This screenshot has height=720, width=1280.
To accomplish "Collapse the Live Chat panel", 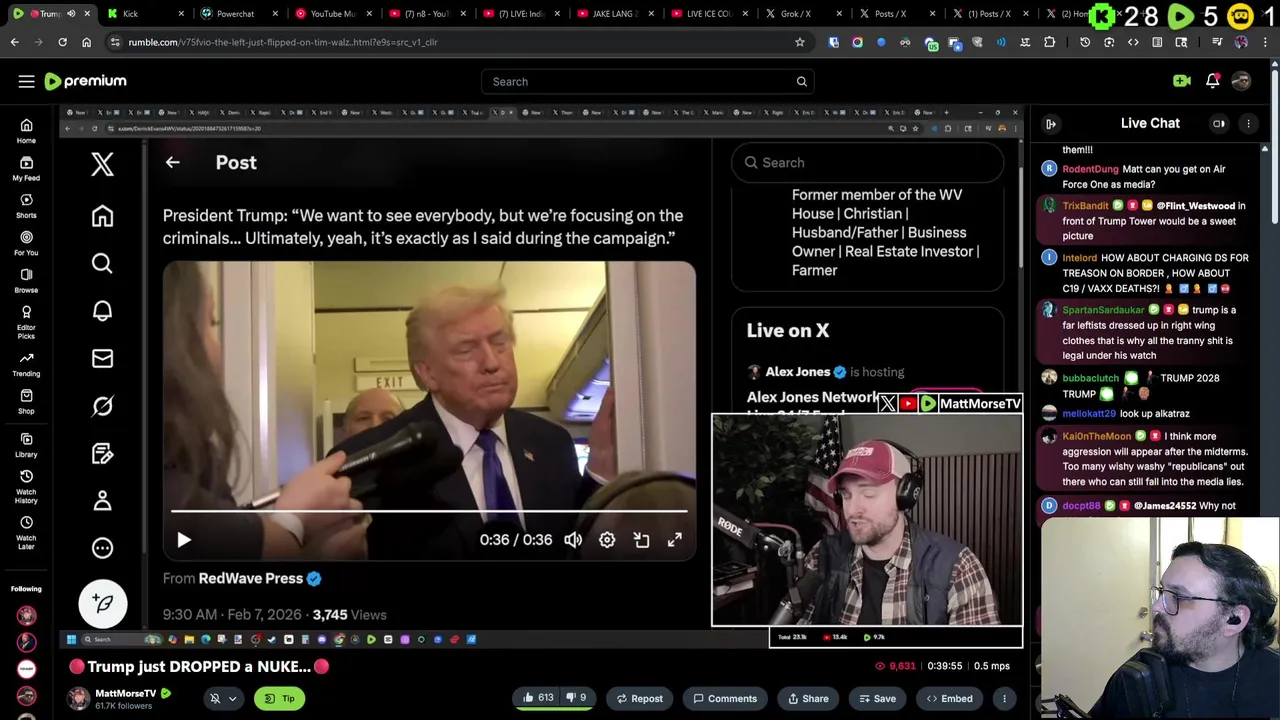I will point(1051,123).
